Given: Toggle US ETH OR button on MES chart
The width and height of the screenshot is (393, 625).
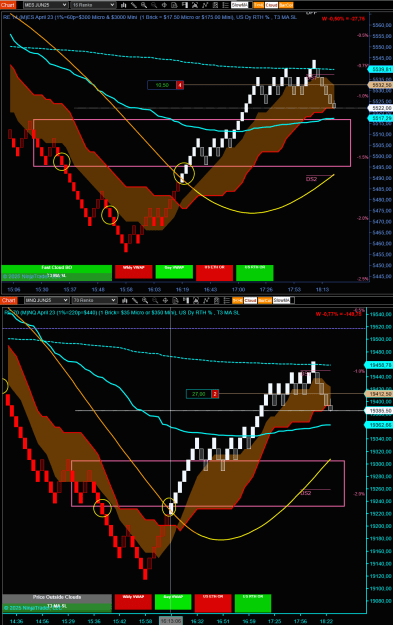Looking at the screenshot, I should point(214,273).
